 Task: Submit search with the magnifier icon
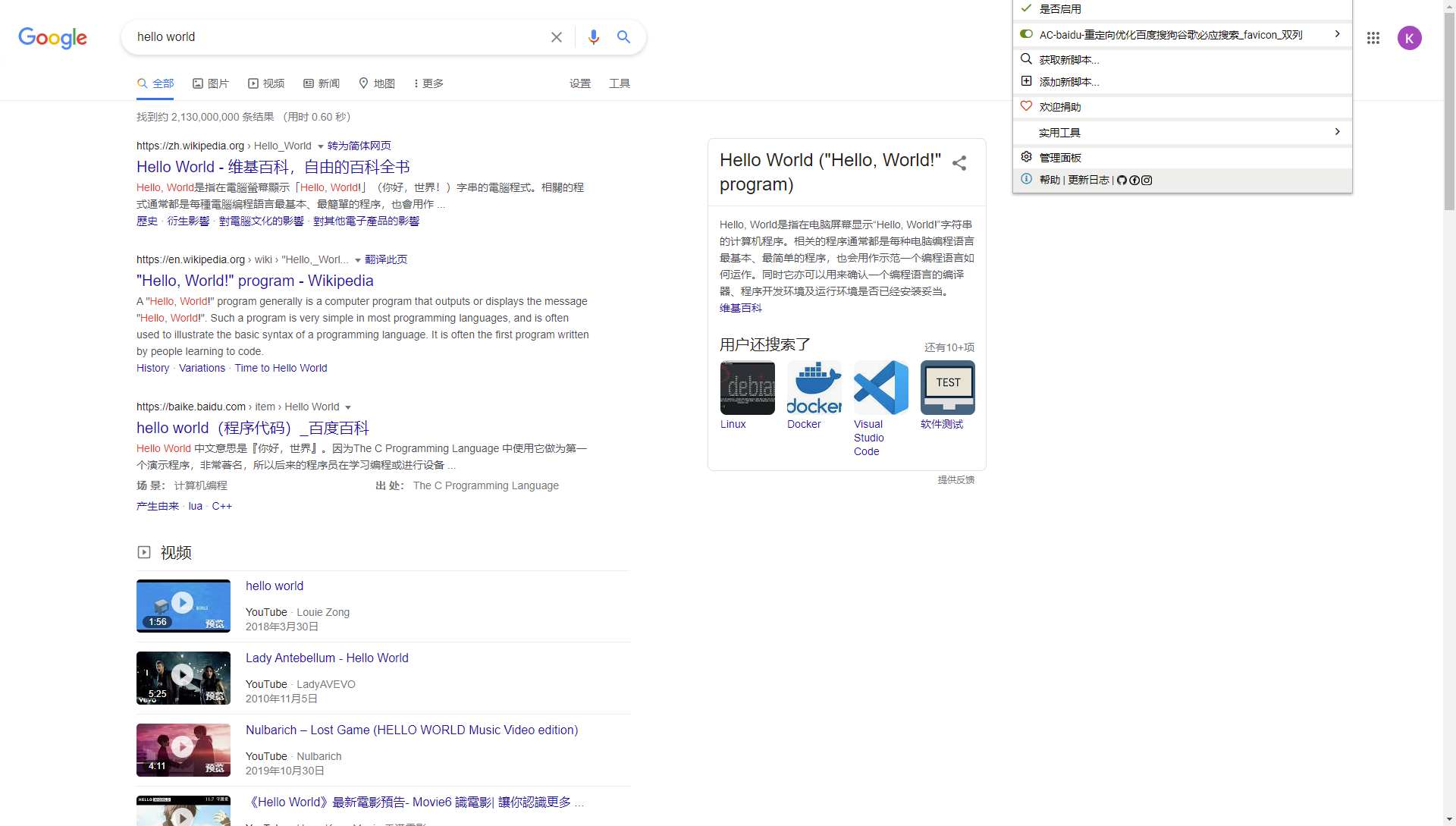623,37
